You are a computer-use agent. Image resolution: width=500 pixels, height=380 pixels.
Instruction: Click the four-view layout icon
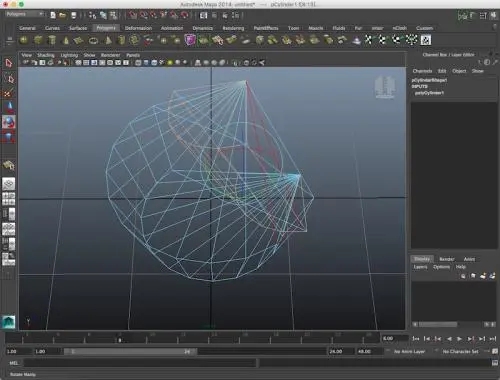pyautogui.click(x=9, y=199)
